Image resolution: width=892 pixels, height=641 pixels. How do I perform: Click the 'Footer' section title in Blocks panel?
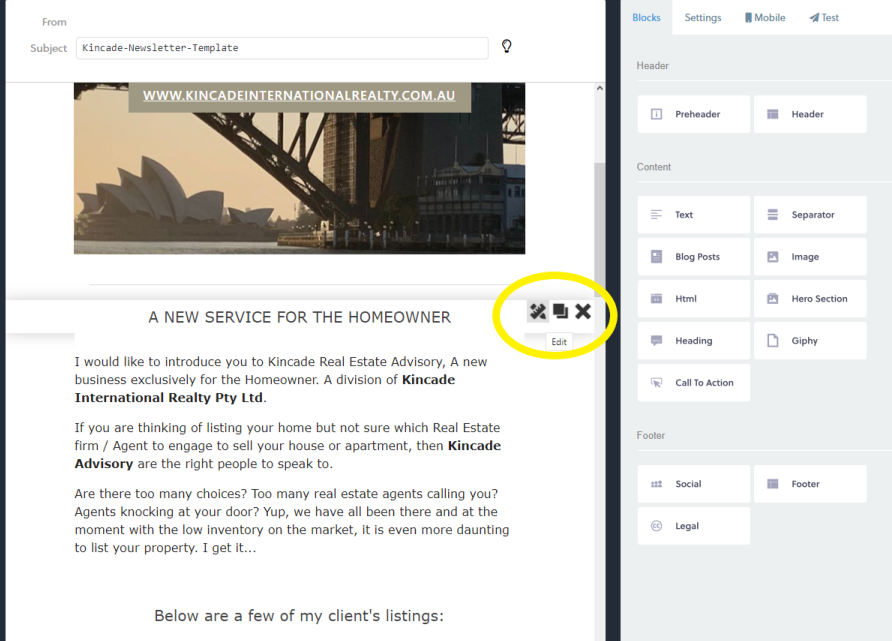[x=651, y=435]
